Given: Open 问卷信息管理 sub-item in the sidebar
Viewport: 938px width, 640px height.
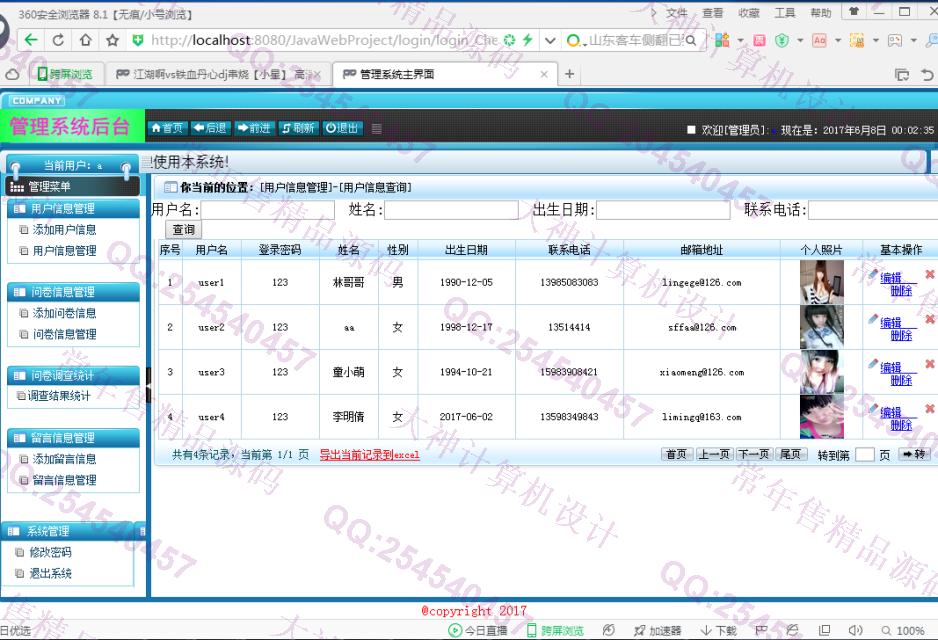Looking at the screenshot, I should (64, 334).
